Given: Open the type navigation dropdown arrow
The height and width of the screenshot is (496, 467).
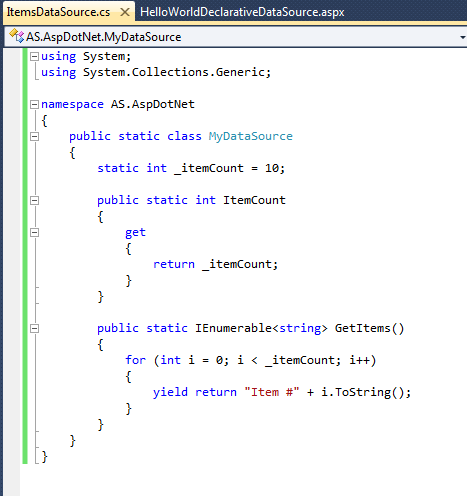Looking at the screenshot, I should [463, 37].
